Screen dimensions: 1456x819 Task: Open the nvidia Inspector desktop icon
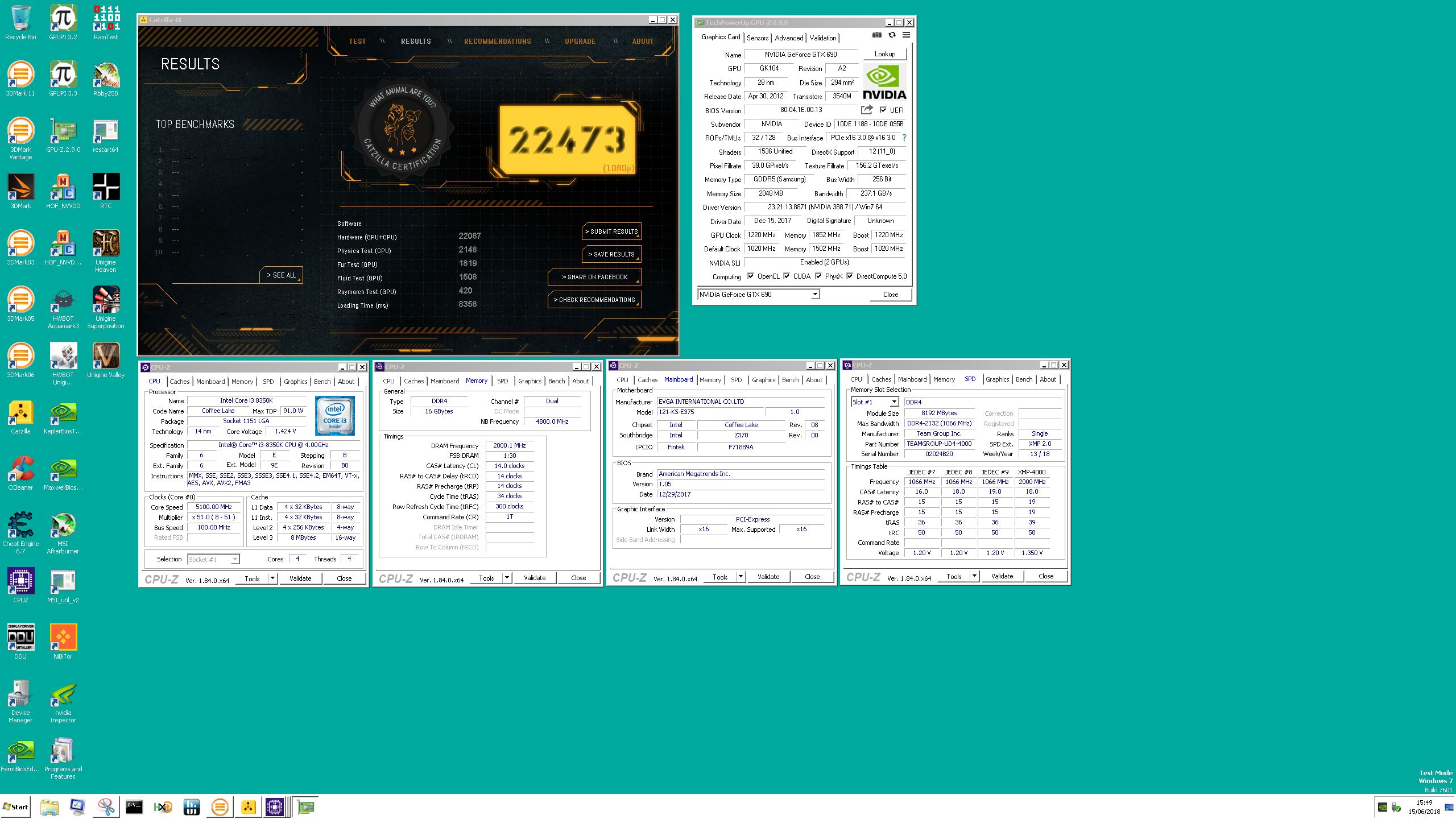[x=63, y=701]
